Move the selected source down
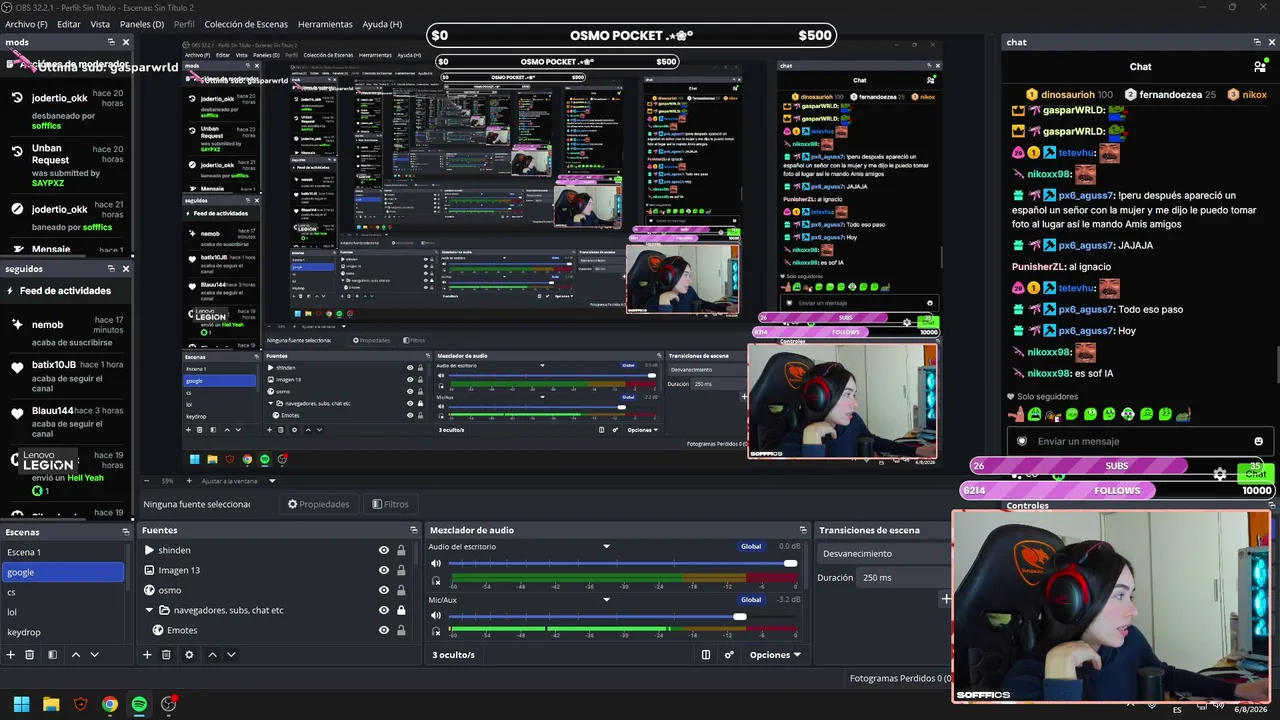Image resolution: width=1280 pixels, height=720 pixels. pos(231,655)
